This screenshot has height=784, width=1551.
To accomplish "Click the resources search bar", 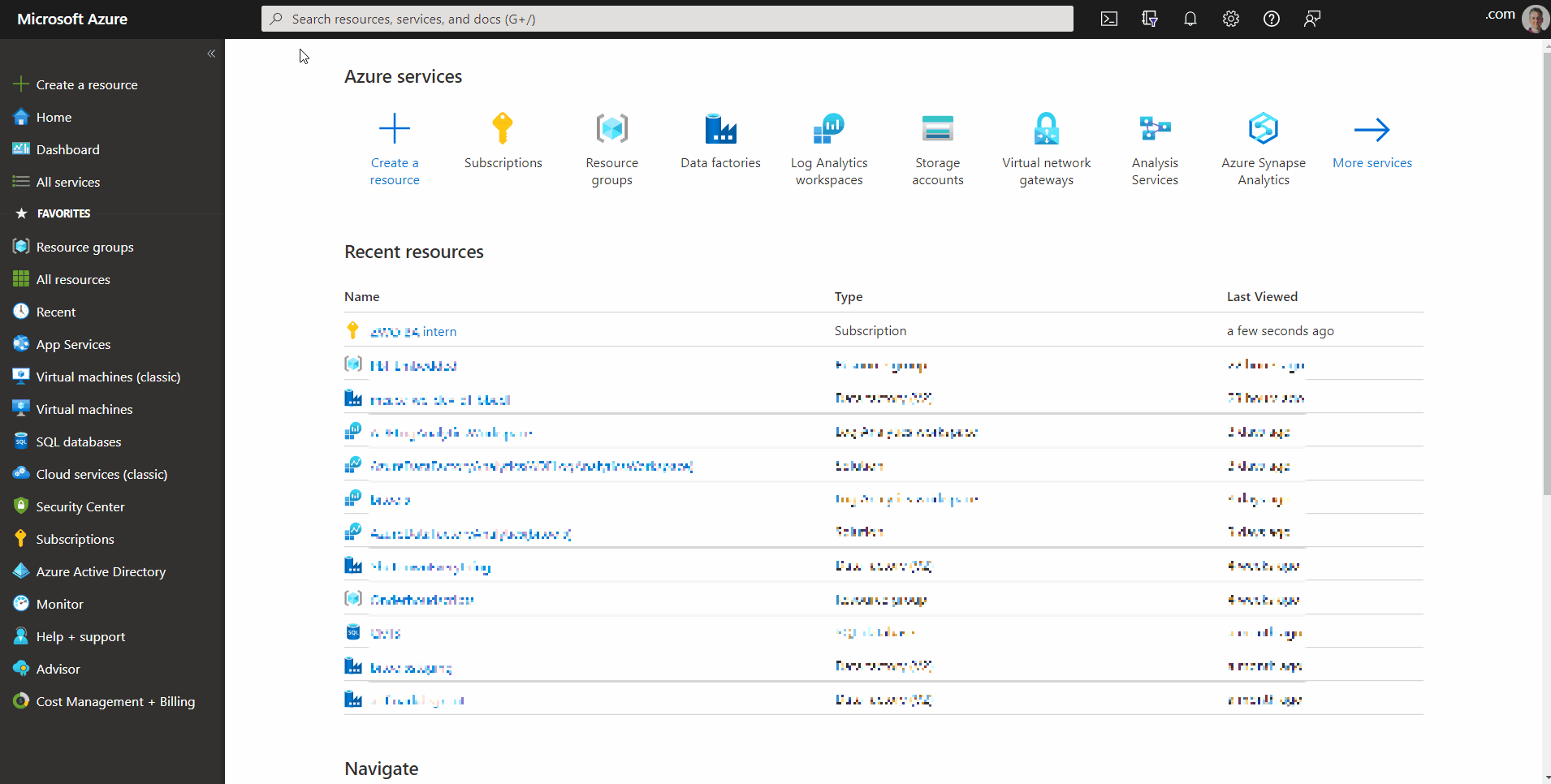I will tap(667, 19).
